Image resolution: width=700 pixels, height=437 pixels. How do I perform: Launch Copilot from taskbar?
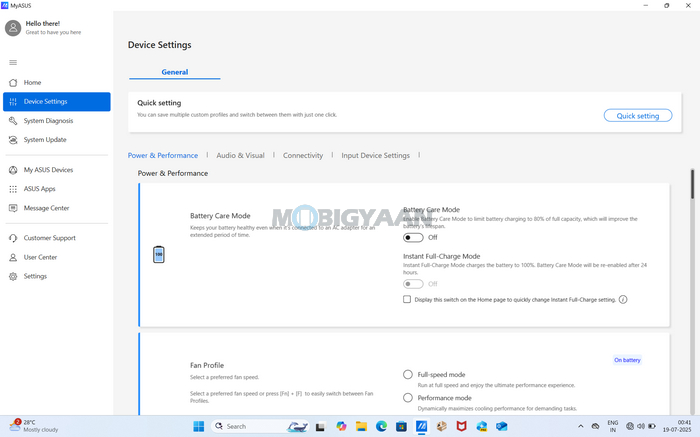[342, 426]
